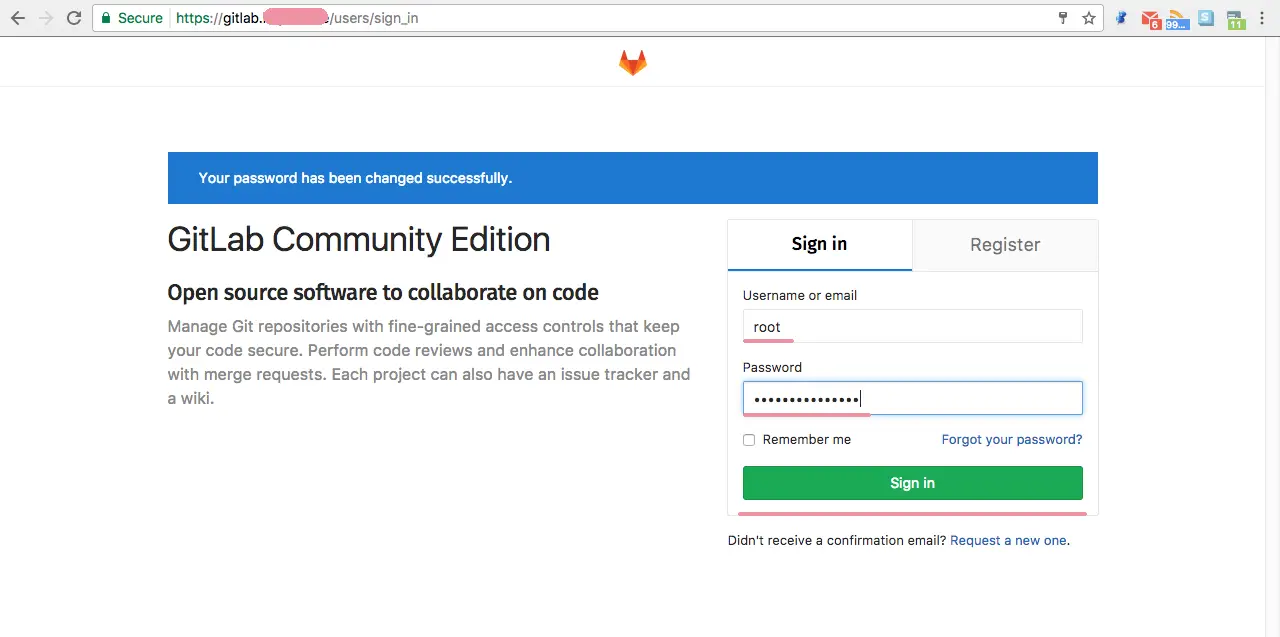Bookmark this page with the star icon
The width and height of the screenshot is (1280, 637).
[1089, 18]
